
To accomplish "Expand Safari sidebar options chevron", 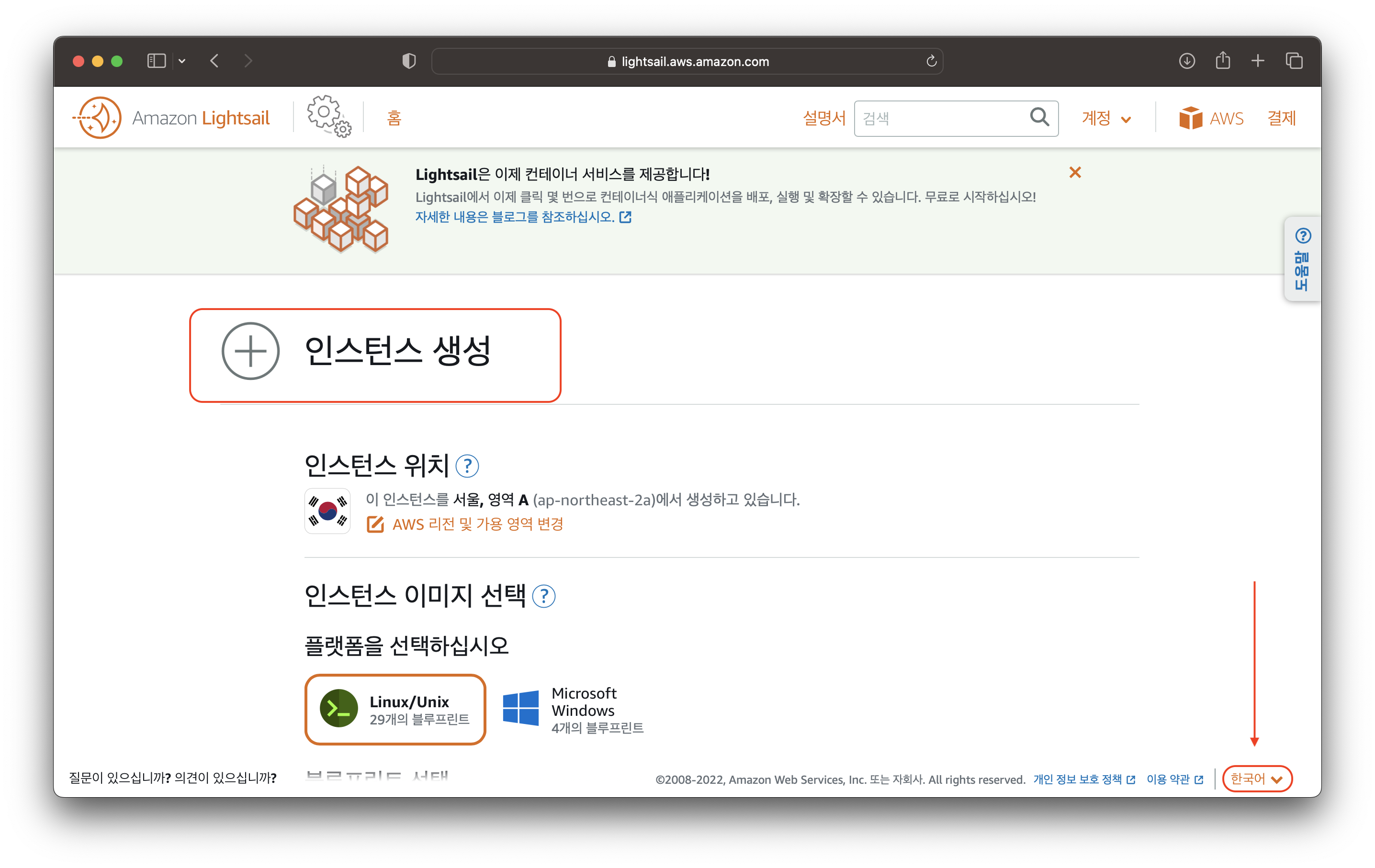I will (x=182, y=61).
